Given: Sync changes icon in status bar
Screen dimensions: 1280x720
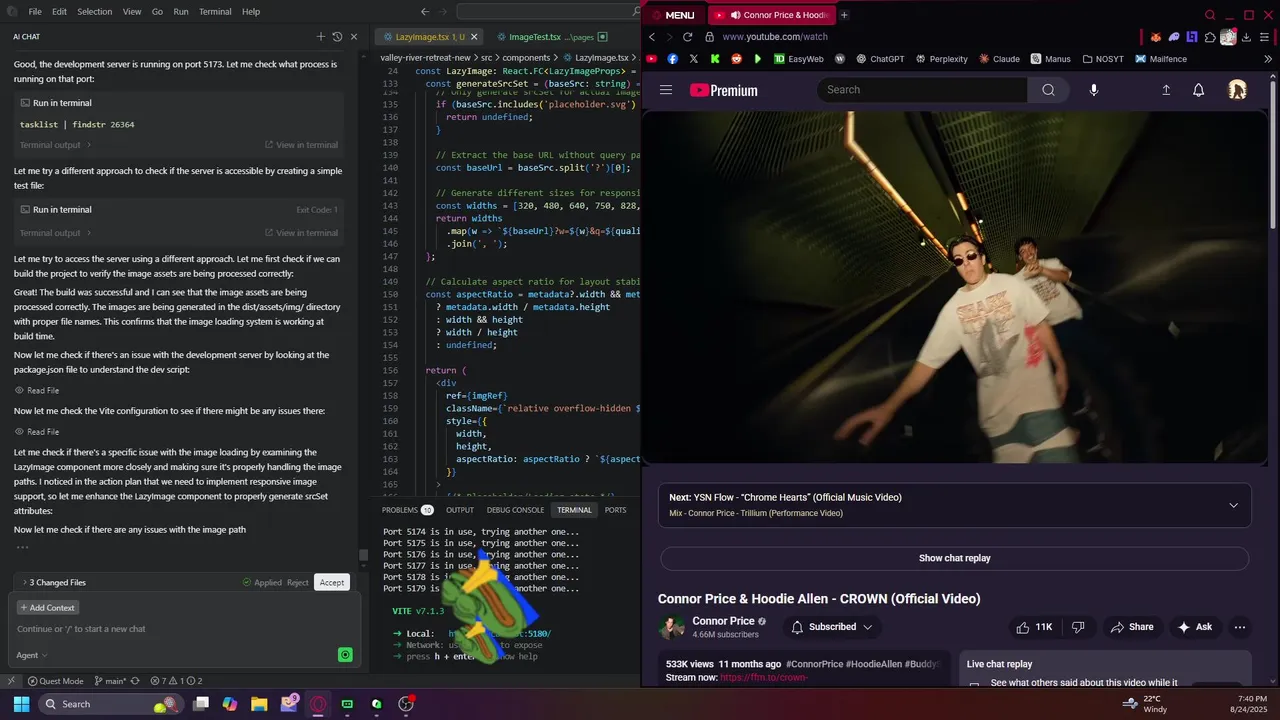Looking at the screenshot, I should click(x=135, y=681).
